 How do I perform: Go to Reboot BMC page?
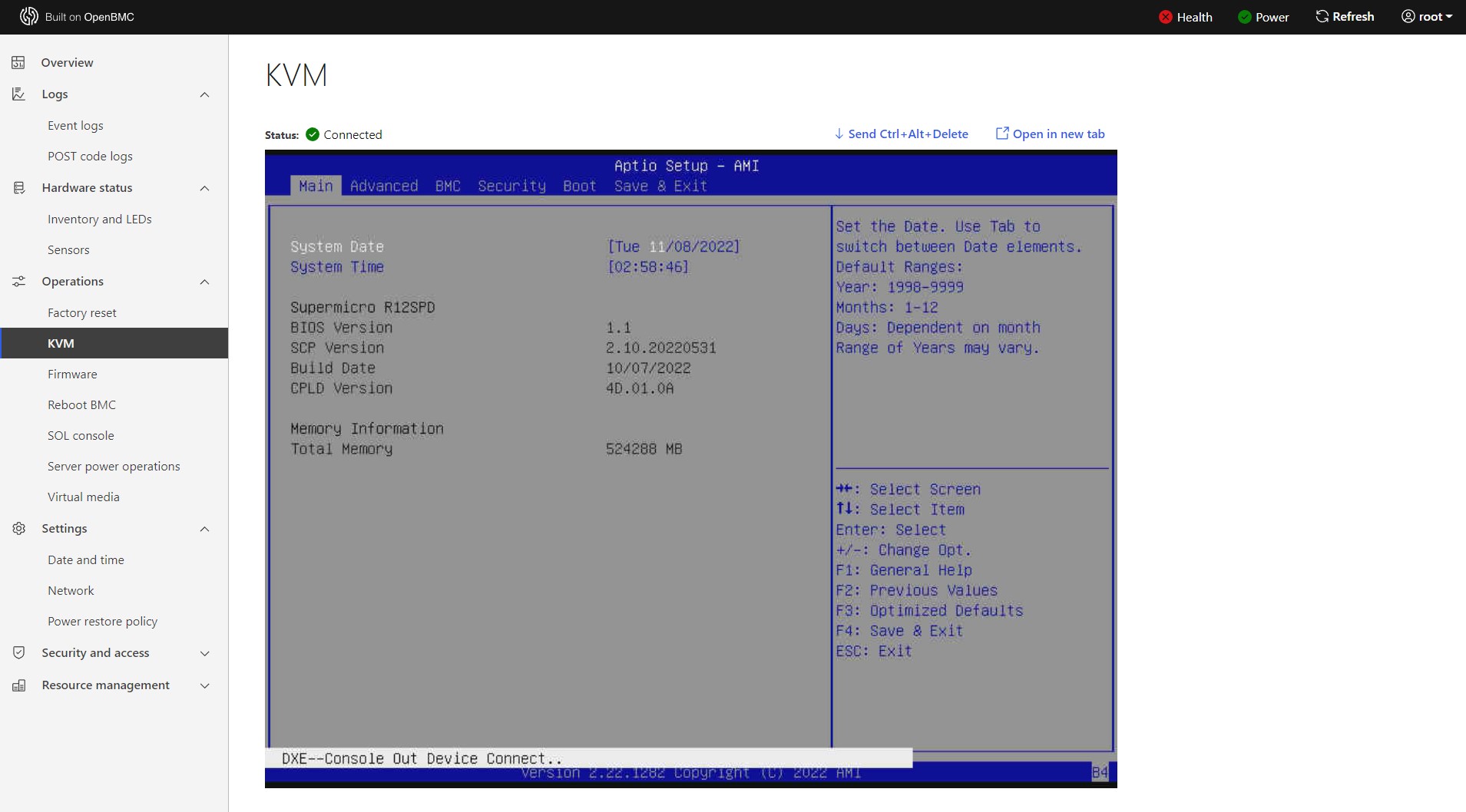114,404
